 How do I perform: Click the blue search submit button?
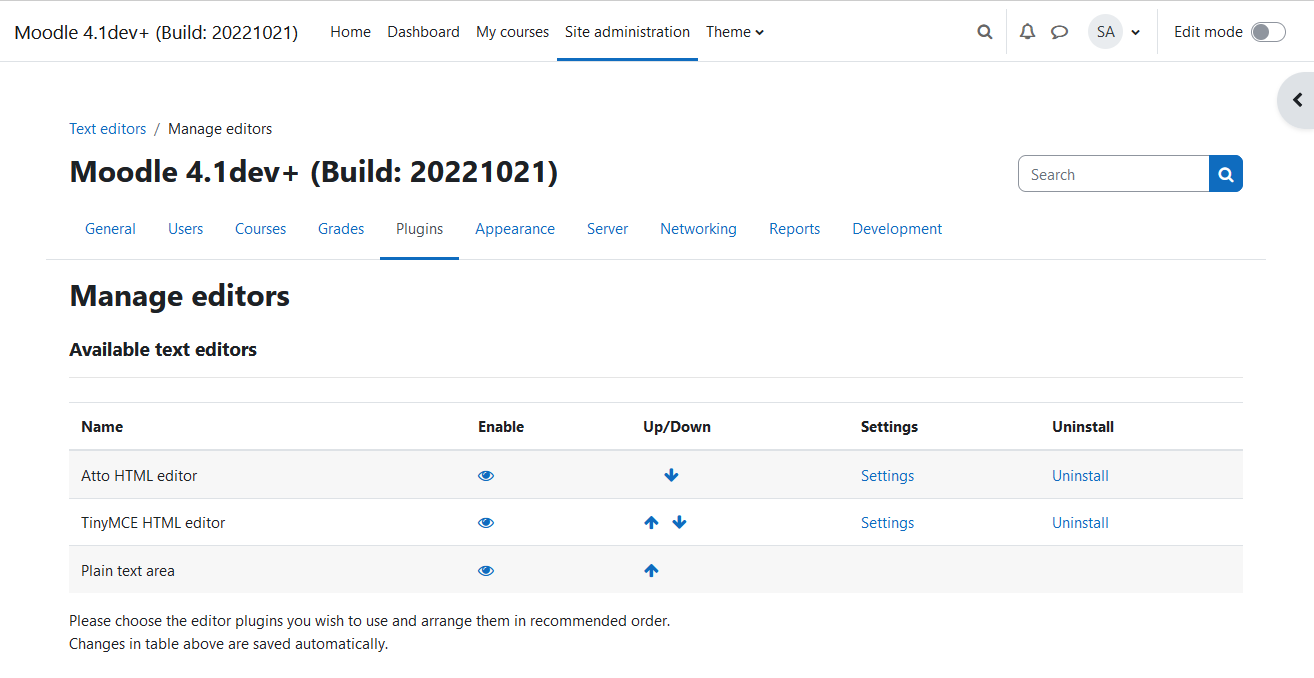1226,174
